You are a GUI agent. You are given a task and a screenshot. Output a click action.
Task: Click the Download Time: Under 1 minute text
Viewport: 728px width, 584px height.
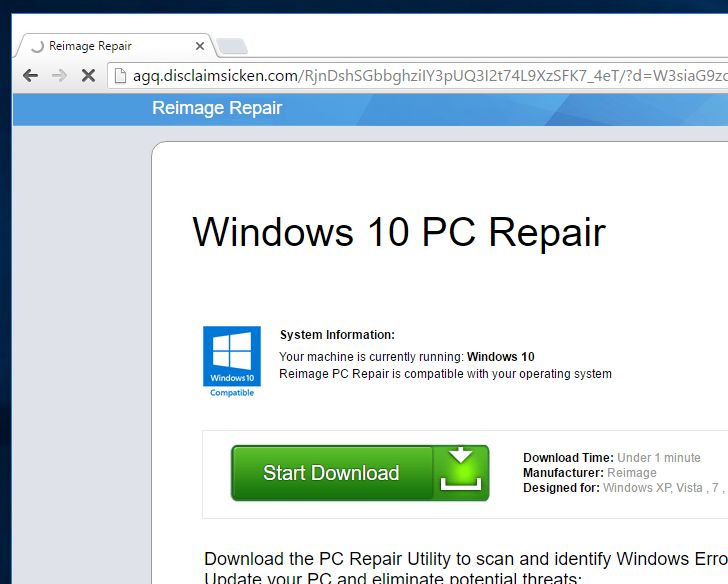pos(611,458)
